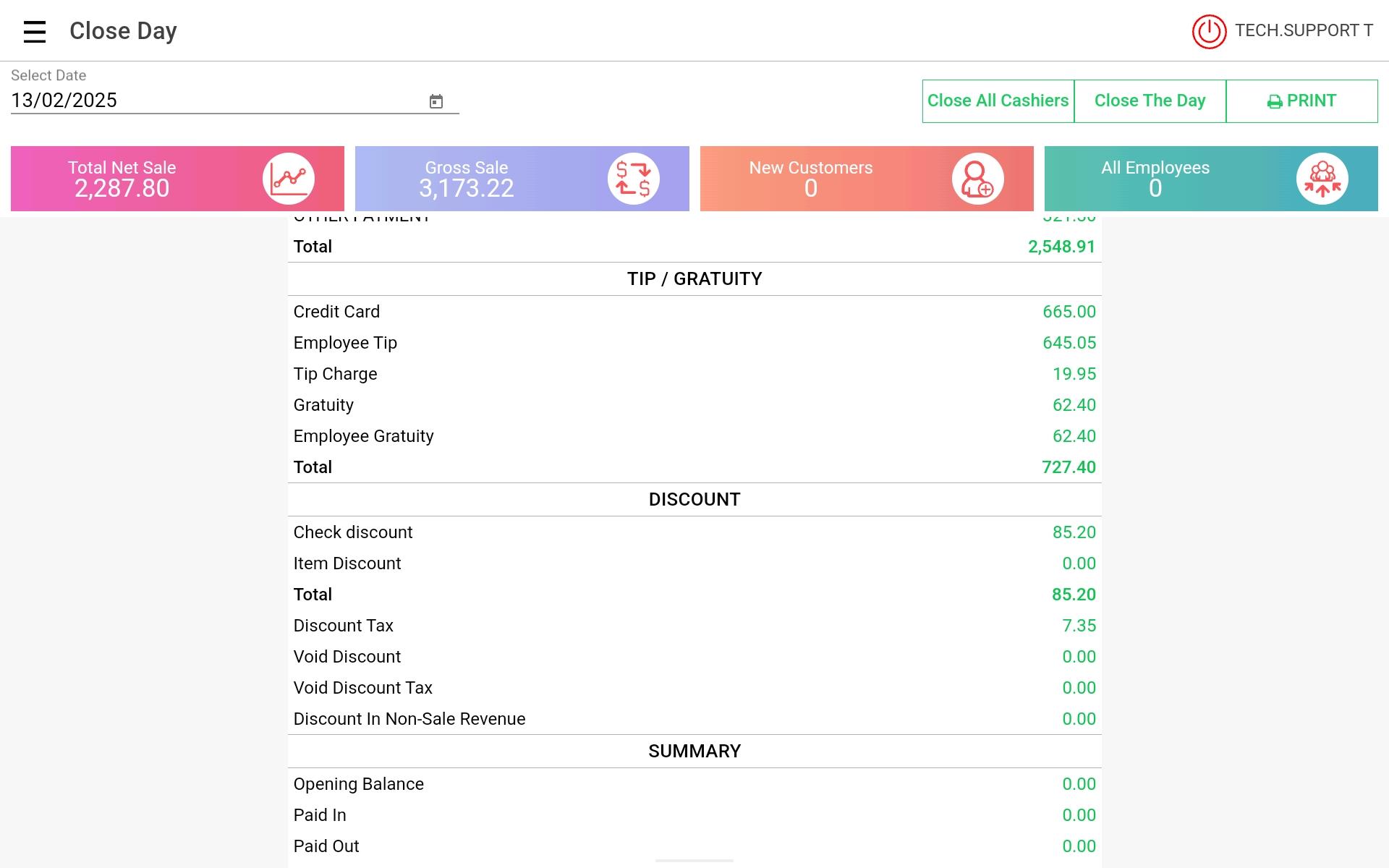The image size is (1389, 868).
Task: Click the Close All Cashiers button
Action: click(998, 101)
